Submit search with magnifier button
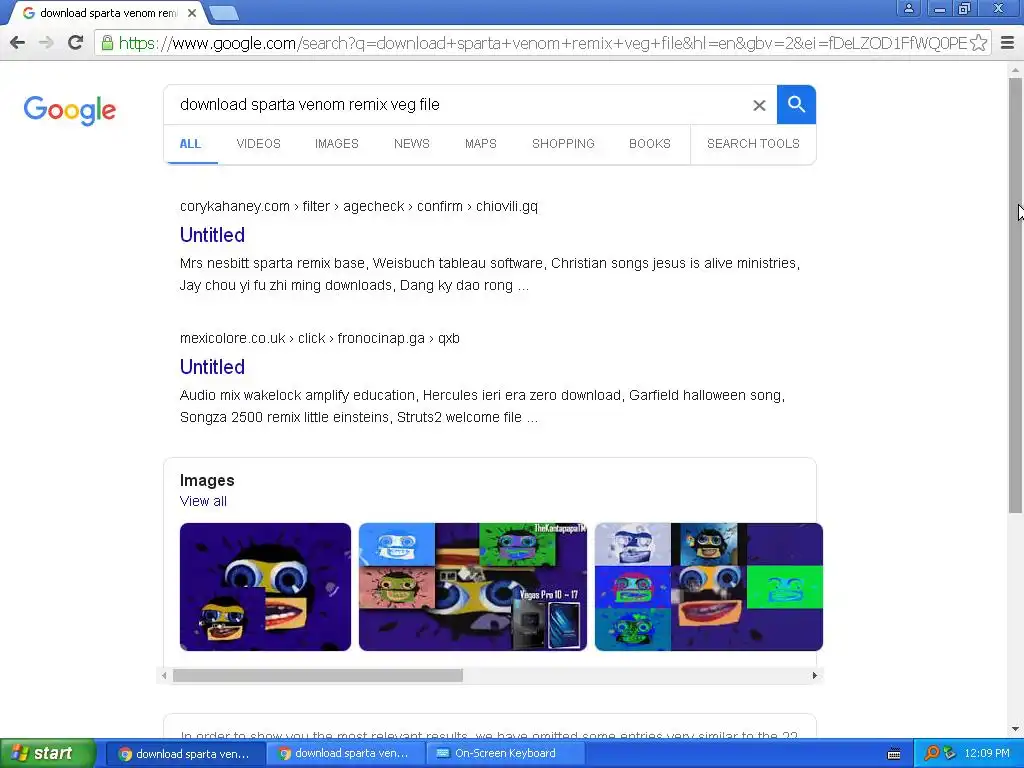The image size is (1024, 768). pyautogui.click(x=796, y=104)
